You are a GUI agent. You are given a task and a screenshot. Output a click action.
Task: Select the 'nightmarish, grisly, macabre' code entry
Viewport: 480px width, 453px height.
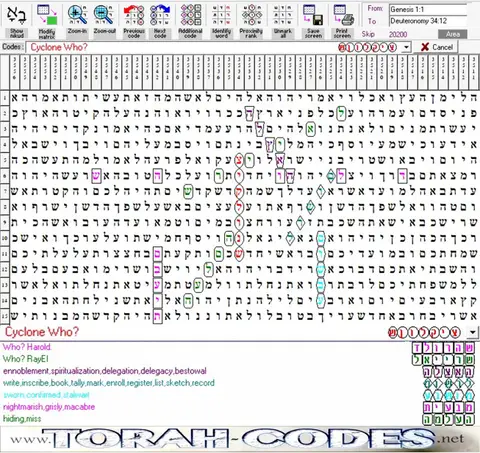pyautogui.click(x=49, y=407)
